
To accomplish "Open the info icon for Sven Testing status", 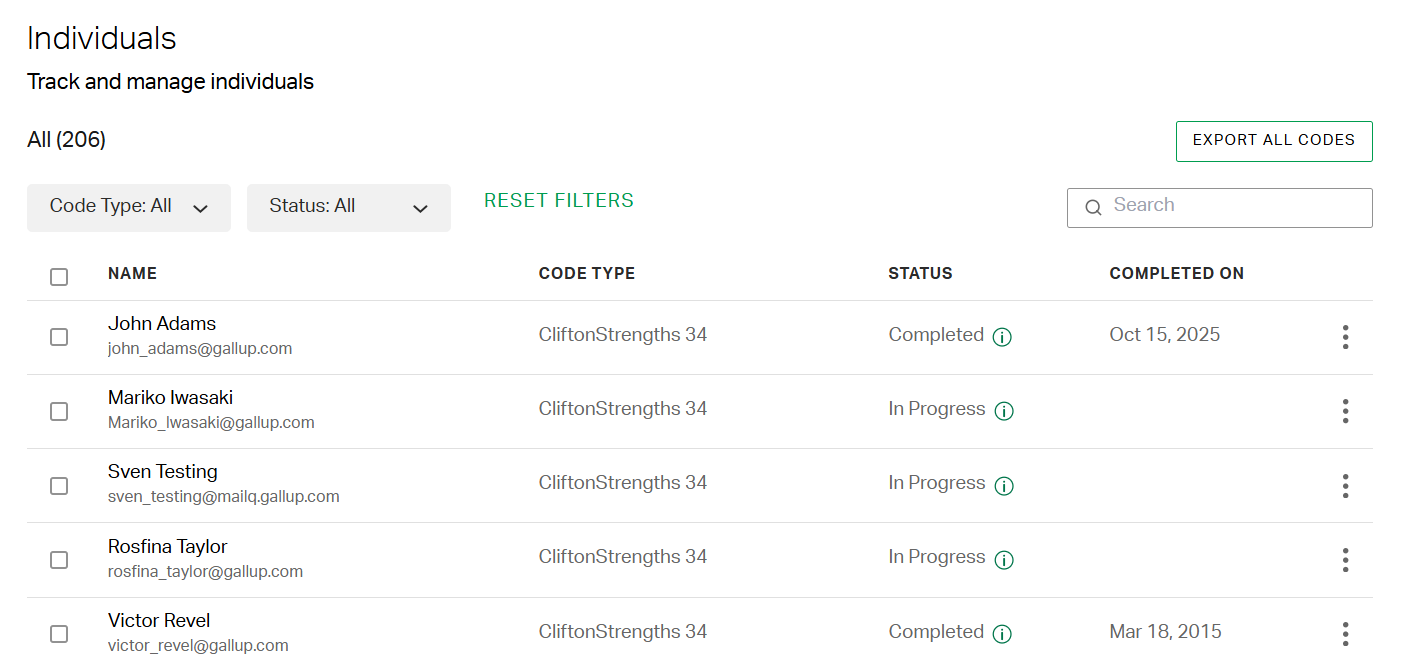I will 1004,486.
